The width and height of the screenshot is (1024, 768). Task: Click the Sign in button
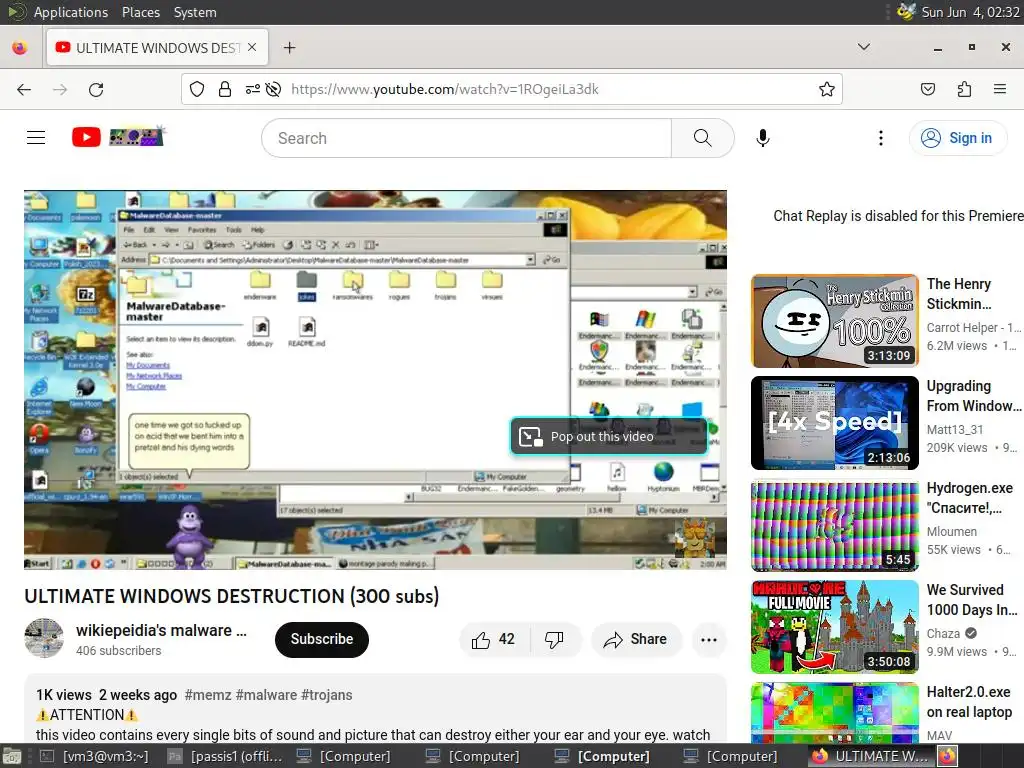(x=958, y=138)
